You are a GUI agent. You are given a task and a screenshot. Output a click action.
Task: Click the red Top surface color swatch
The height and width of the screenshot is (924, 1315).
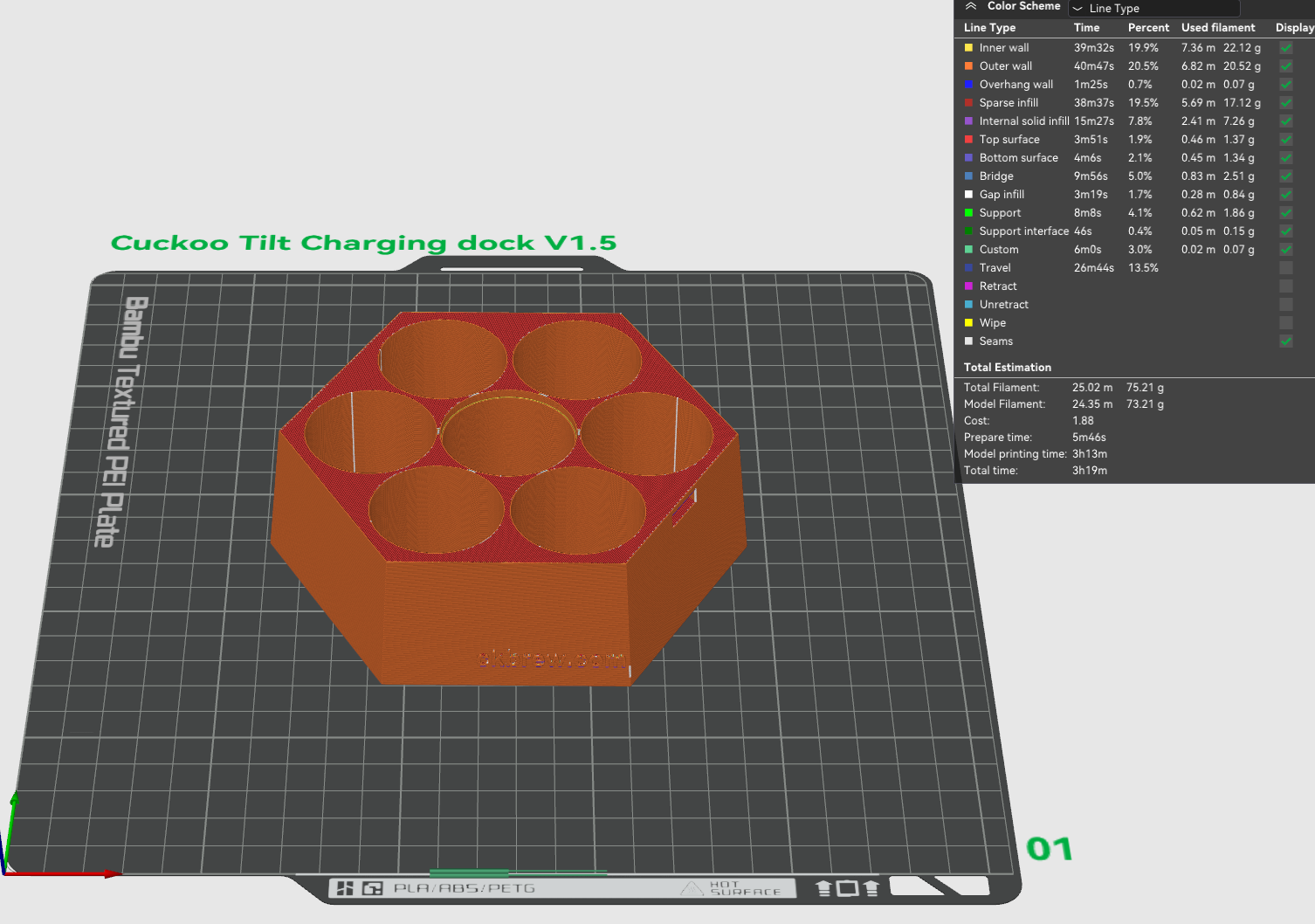[968, 140]
